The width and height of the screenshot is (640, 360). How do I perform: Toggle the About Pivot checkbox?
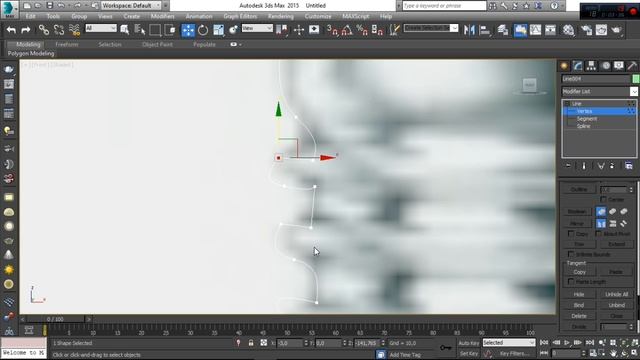[x=599, y=233]
